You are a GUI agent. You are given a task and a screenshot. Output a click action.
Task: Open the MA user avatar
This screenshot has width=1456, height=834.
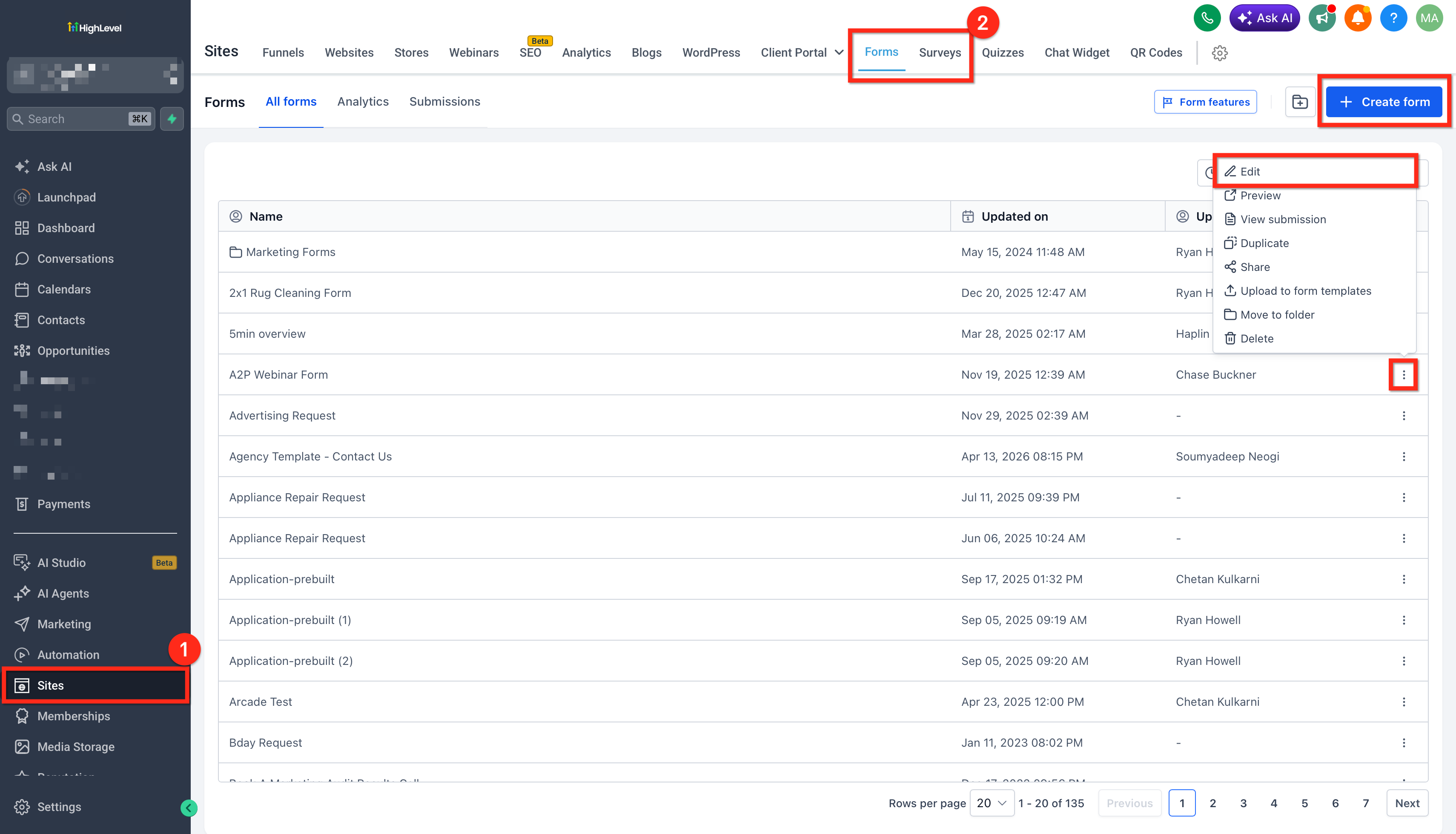click(x=1429, y=18)
